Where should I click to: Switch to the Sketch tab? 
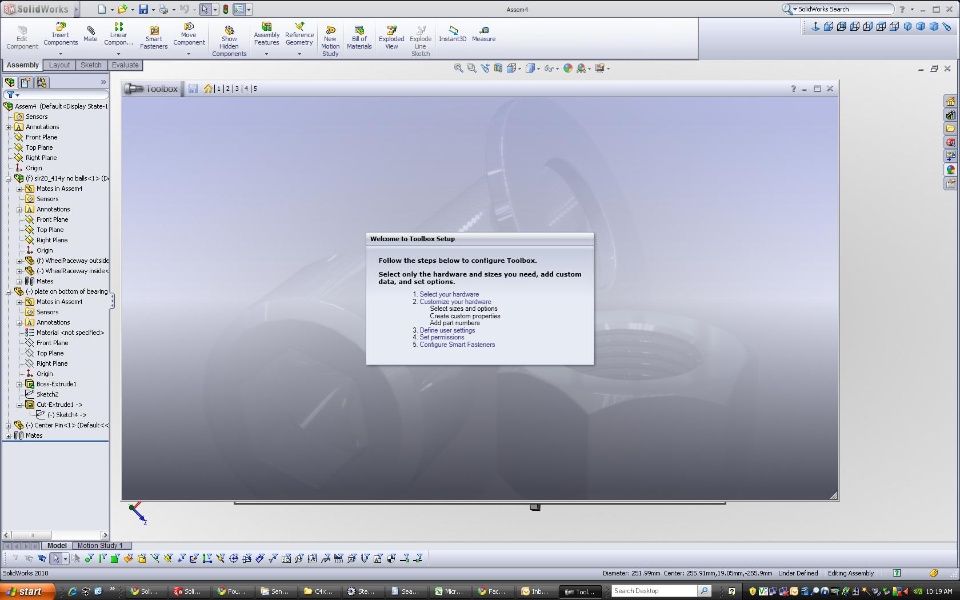(x=91, y=65)
